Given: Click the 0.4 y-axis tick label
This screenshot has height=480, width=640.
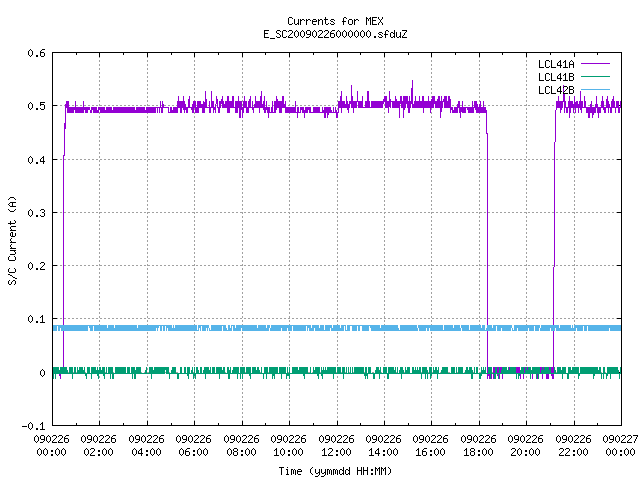Looking at the screenshot, I should (x=36, y=160).
